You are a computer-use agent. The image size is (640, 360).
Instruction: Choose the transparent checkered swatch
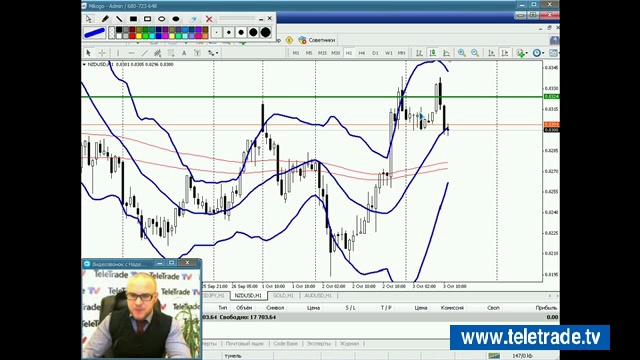click(111, 33)
